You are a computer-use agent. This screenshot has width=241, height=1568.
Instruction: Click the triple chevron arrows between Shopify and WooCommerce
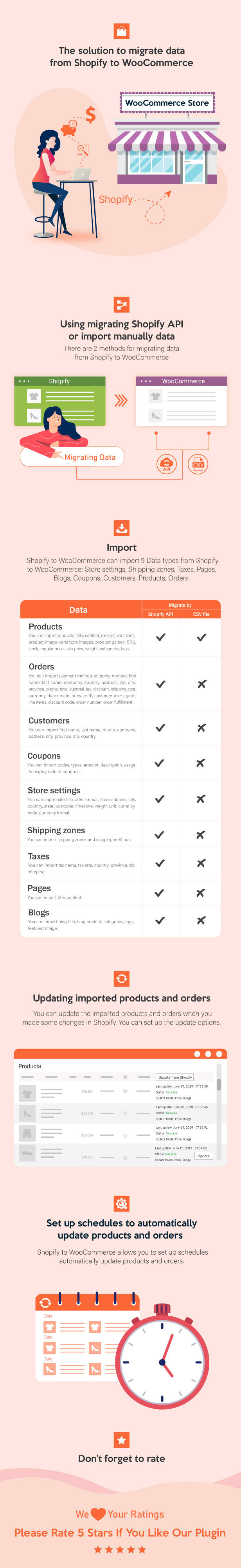tap(121, 400)
